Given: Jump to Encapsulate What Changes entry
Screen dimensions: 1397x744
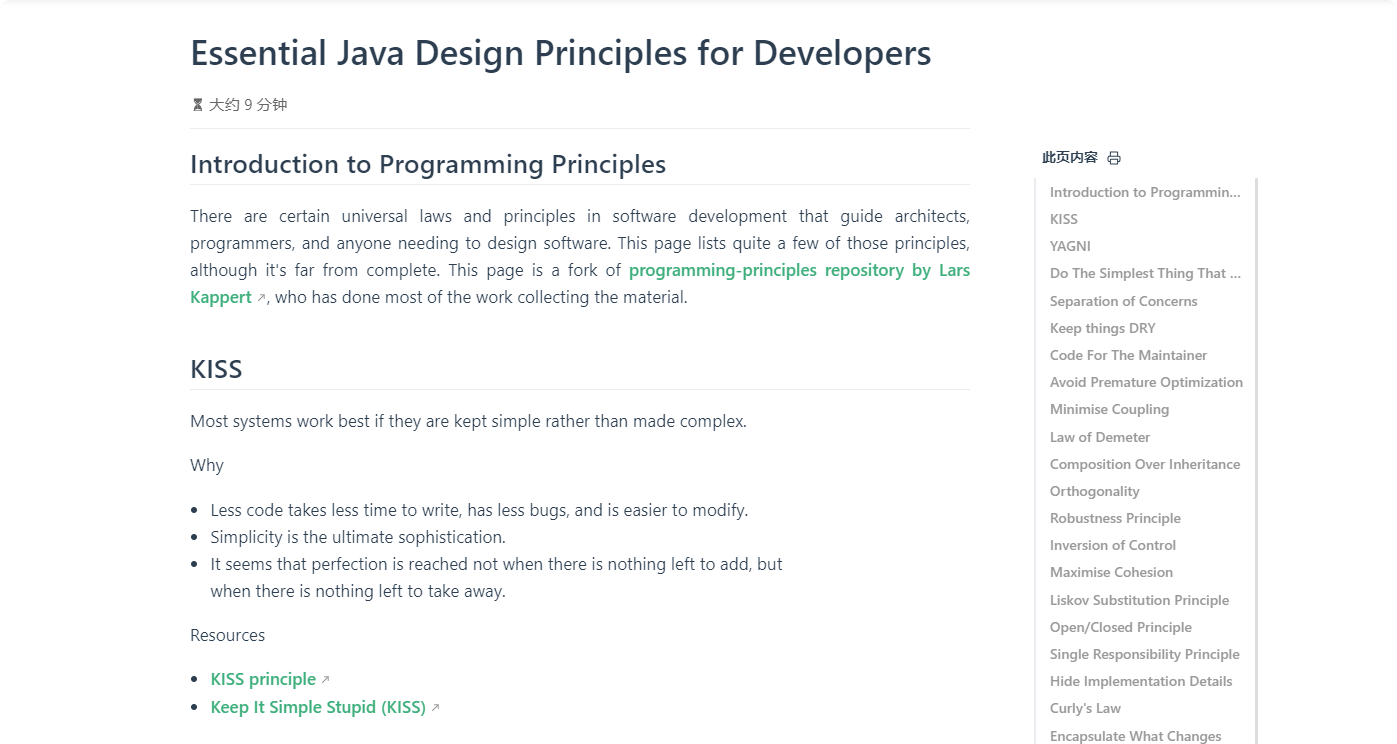Looking at the screenshot, I should (1135, 736).
